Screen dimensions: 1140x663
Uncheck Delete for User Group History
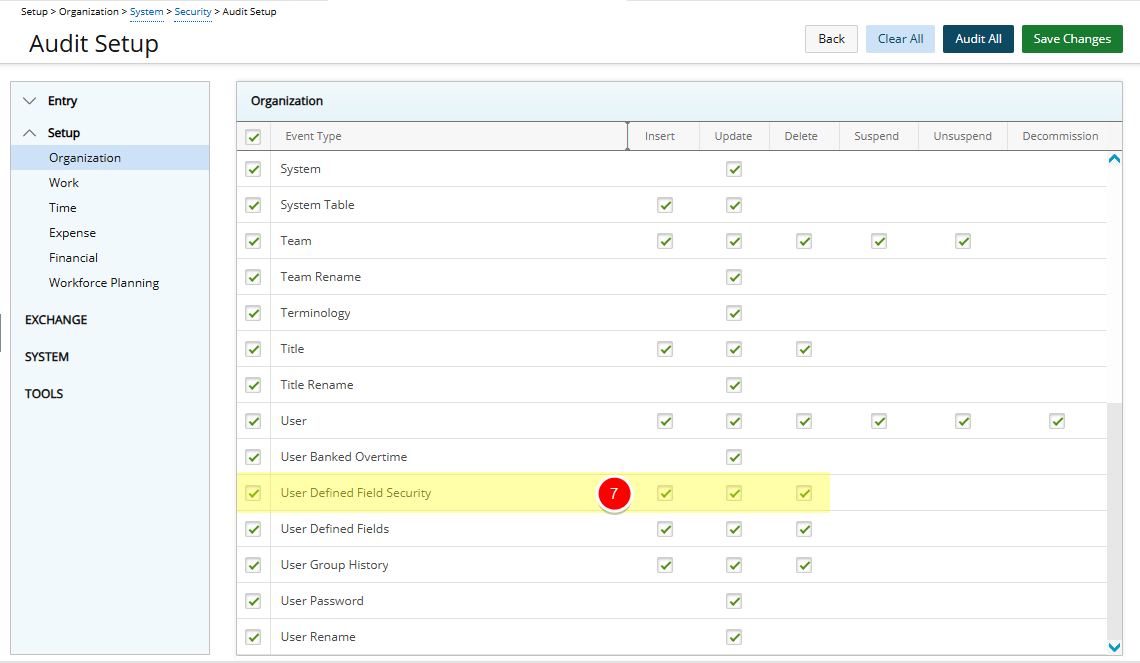[804, 565]
